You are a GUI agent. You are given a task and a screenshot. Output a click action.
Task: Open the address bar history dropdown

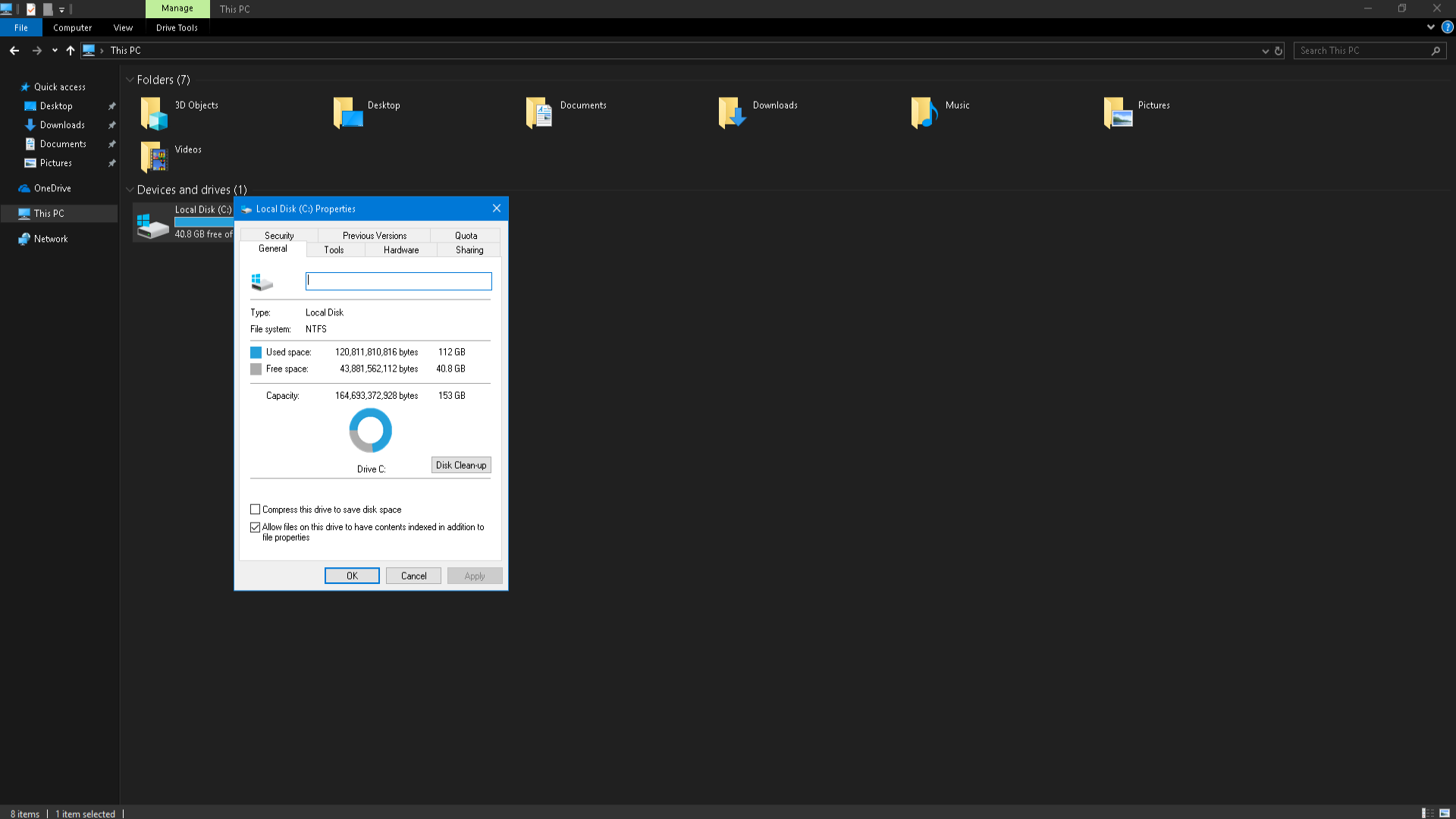tap(1265, 51)
